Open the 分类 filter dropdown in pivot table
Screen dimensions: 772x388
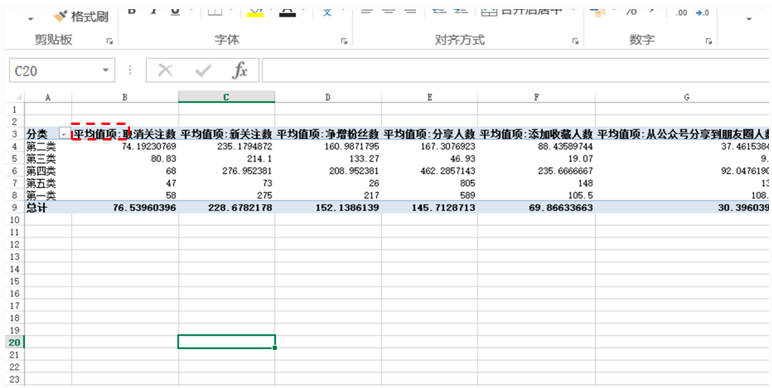click(x=64, y=134)
